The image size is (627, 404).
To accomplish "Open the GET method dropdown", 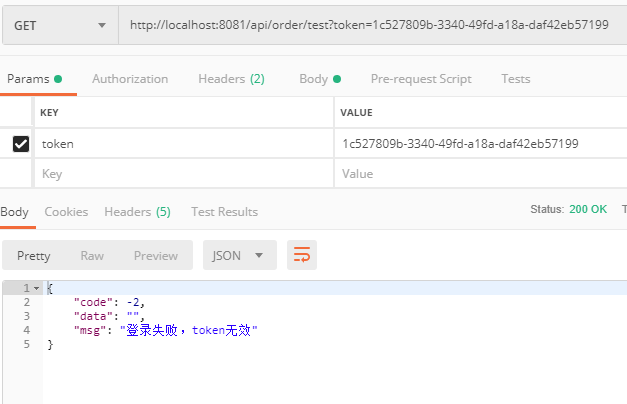I will (x=60, y=25).
